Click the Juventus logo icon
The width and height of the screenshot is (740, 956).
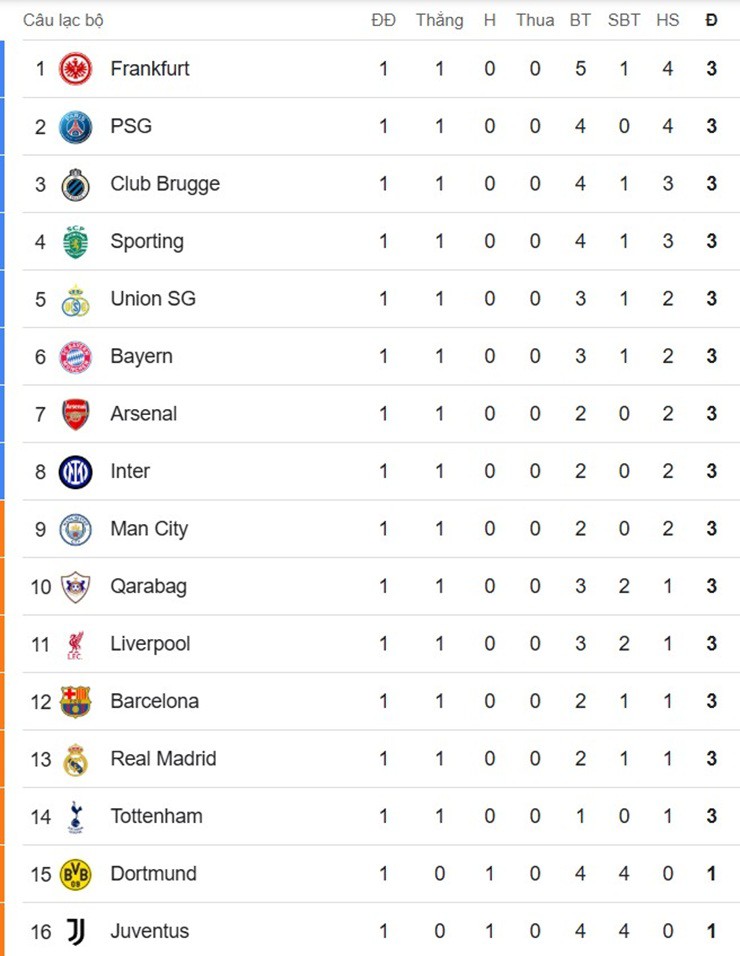[75, 932]
